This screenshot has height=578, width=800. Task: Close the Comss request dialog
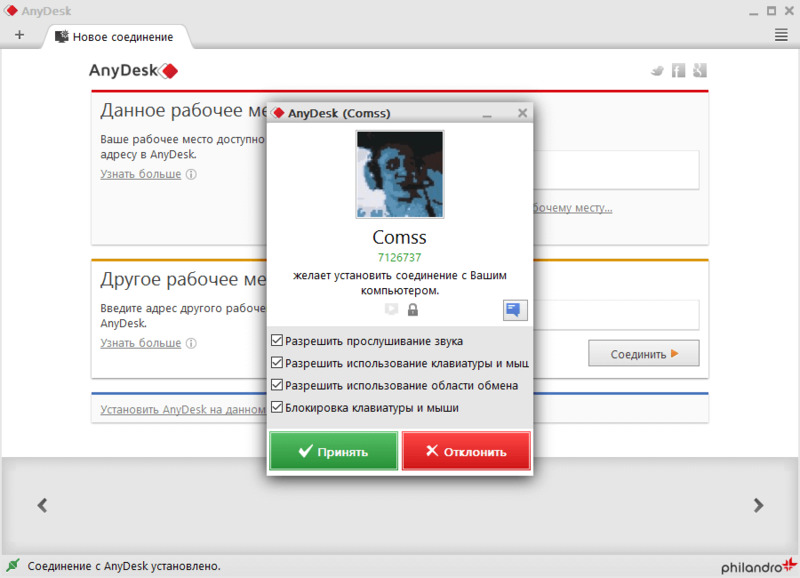click(522, 113)
